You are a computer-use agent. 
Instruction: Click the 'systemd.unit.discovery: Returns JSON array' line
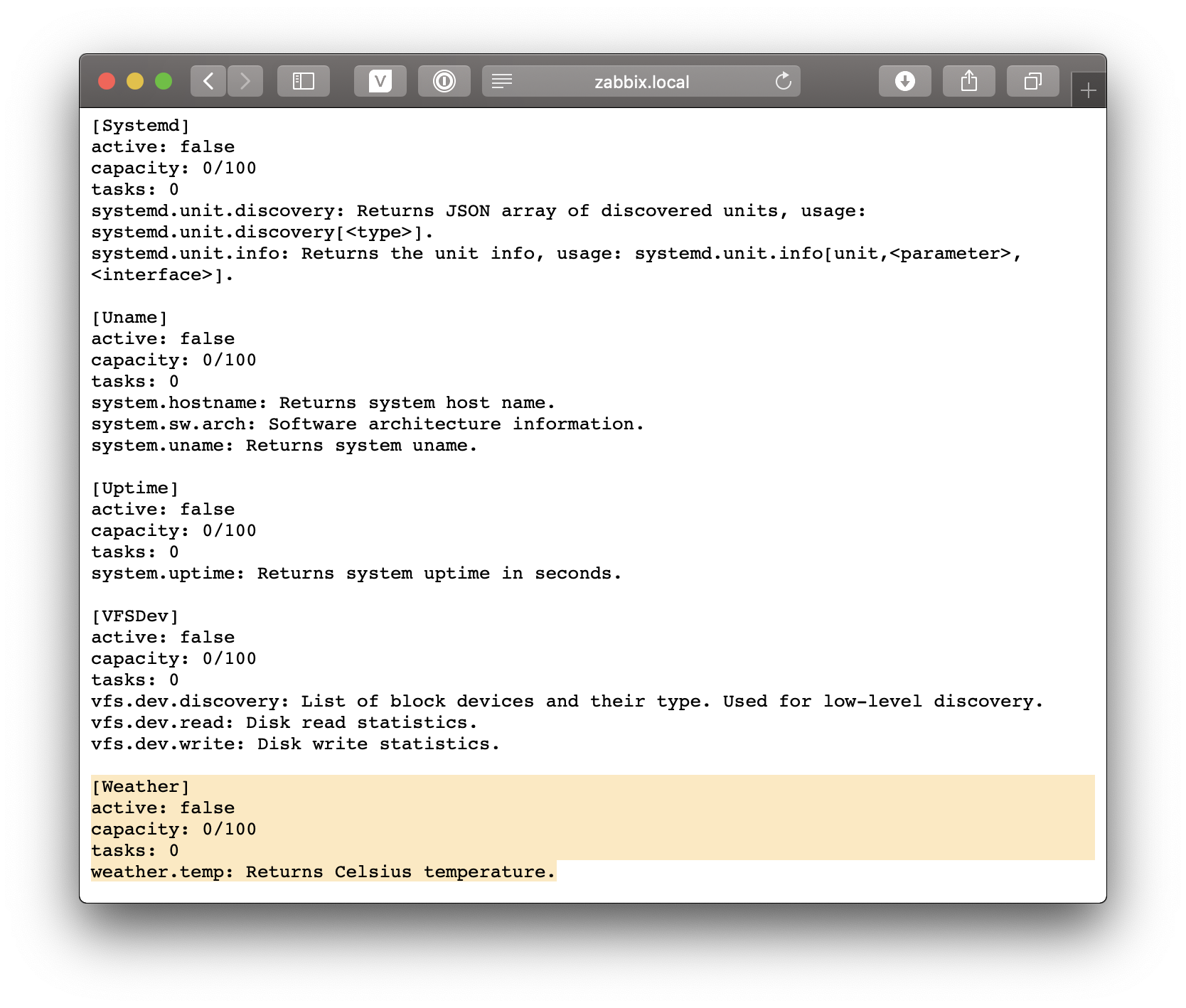[x=479, y=211]
